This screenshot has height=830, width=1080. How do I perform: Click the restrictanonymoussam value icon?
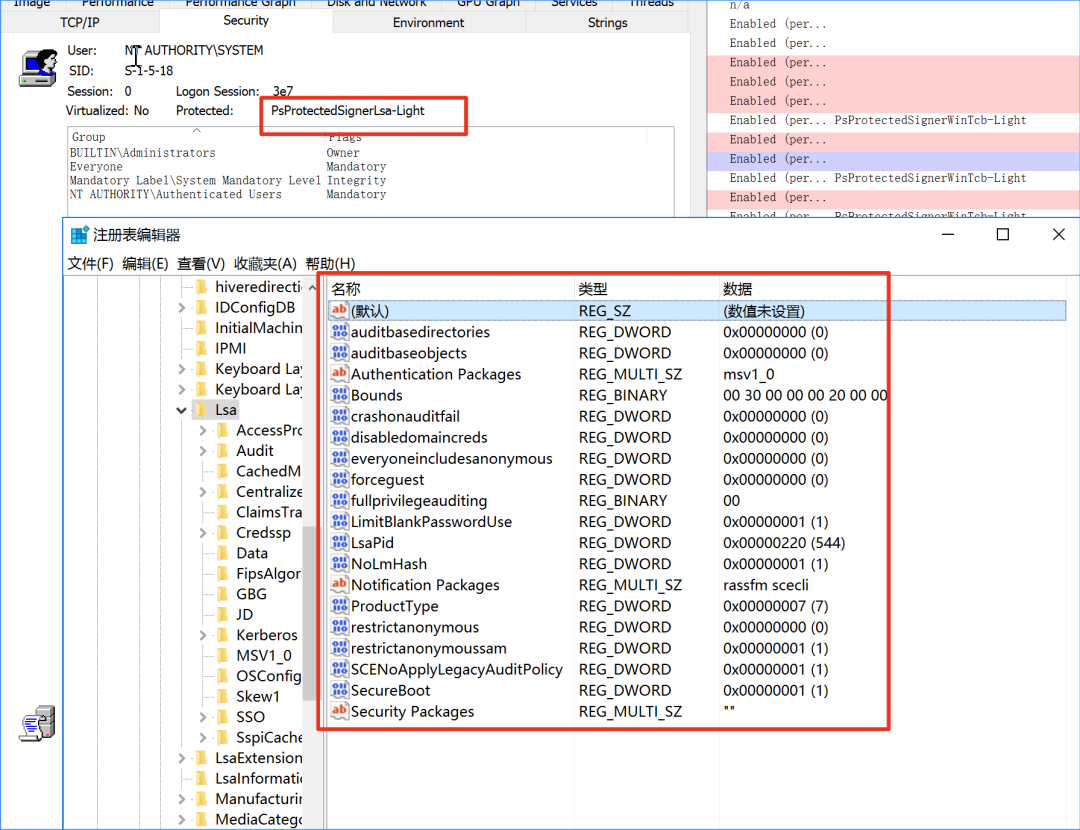pos(339,648)
